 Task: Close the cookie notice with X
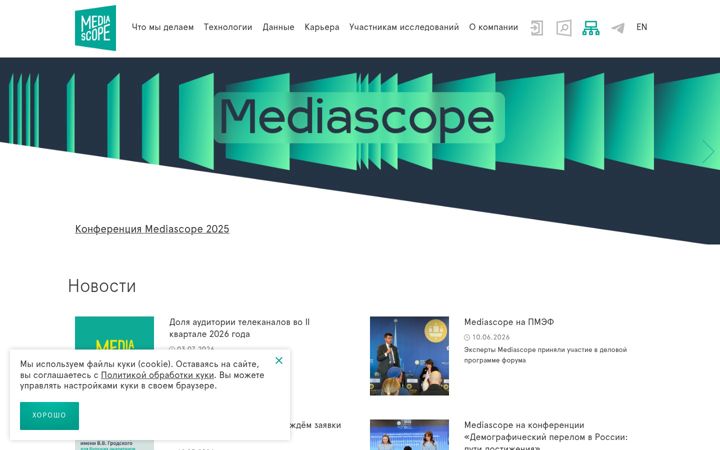[279, 360]
